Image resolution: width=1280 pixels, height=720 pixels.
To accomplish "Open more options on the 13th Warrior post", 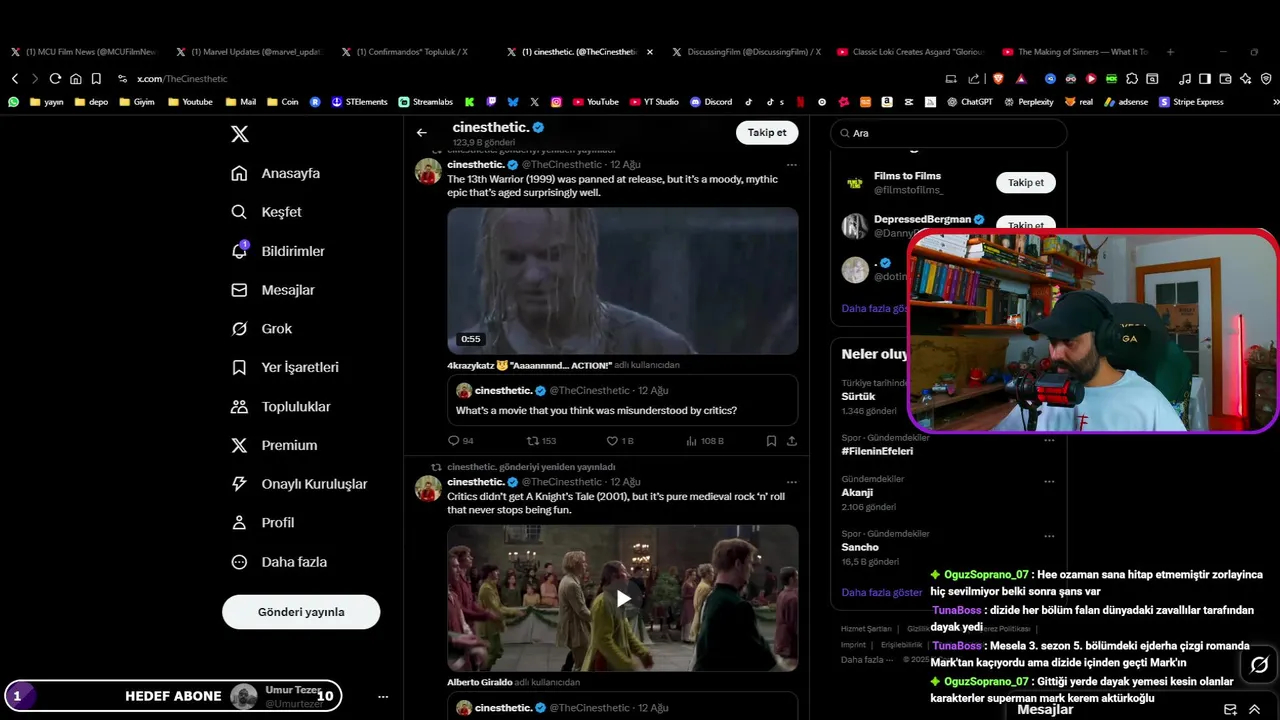I will pyautogui.click(x=791, y=164).
